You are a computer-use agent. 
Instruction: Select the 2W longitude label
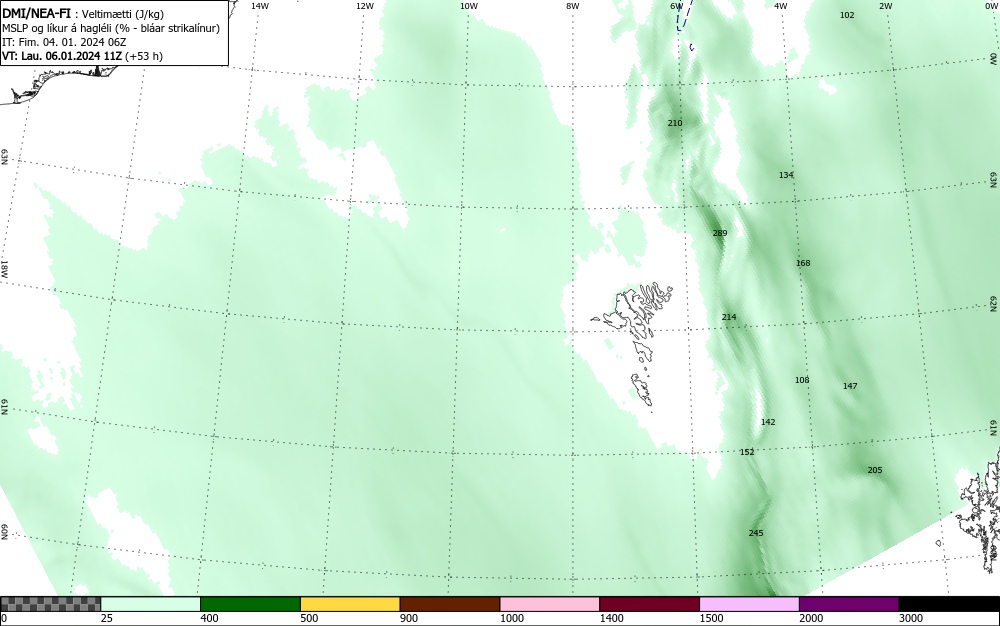pyautogui.click(x=886, y=6)
